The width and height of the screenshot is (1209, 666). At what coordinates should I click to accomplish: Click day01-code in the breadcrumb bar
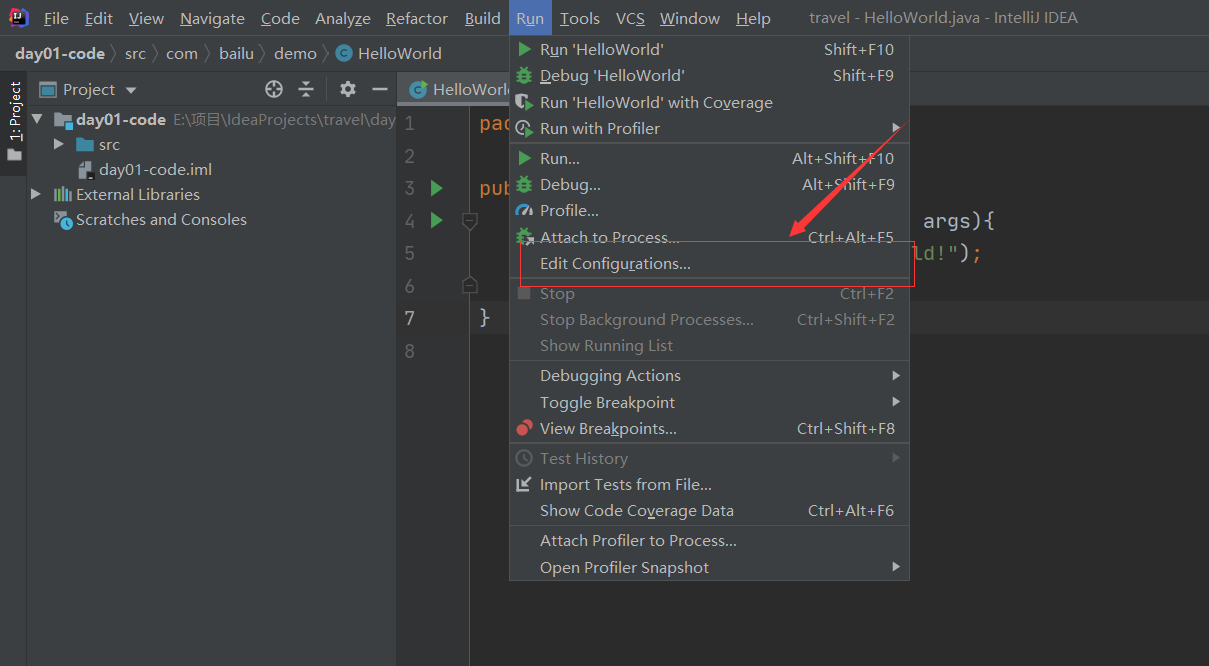click(x=60, y=53)
